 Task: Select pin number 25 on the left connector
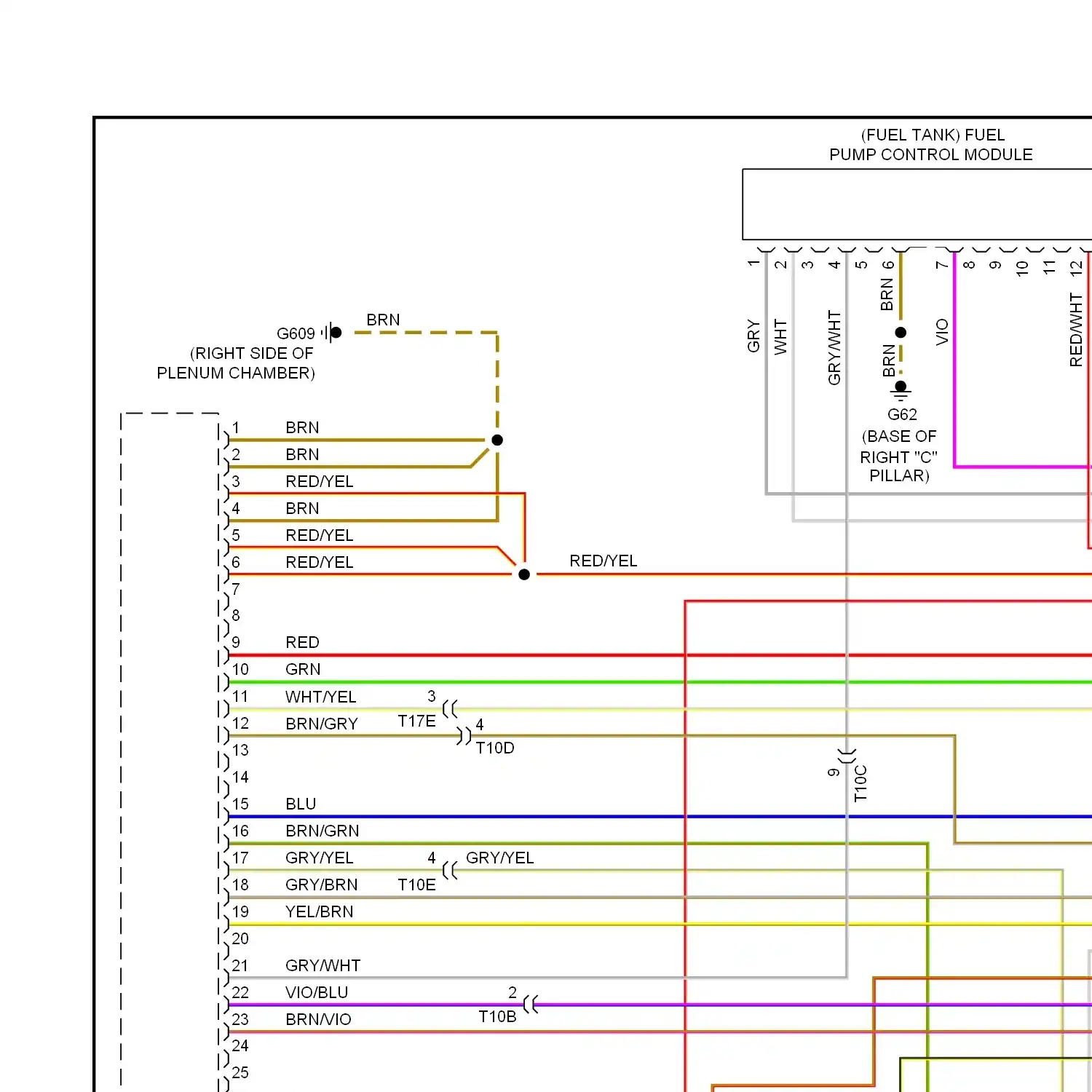(240, 1072)
